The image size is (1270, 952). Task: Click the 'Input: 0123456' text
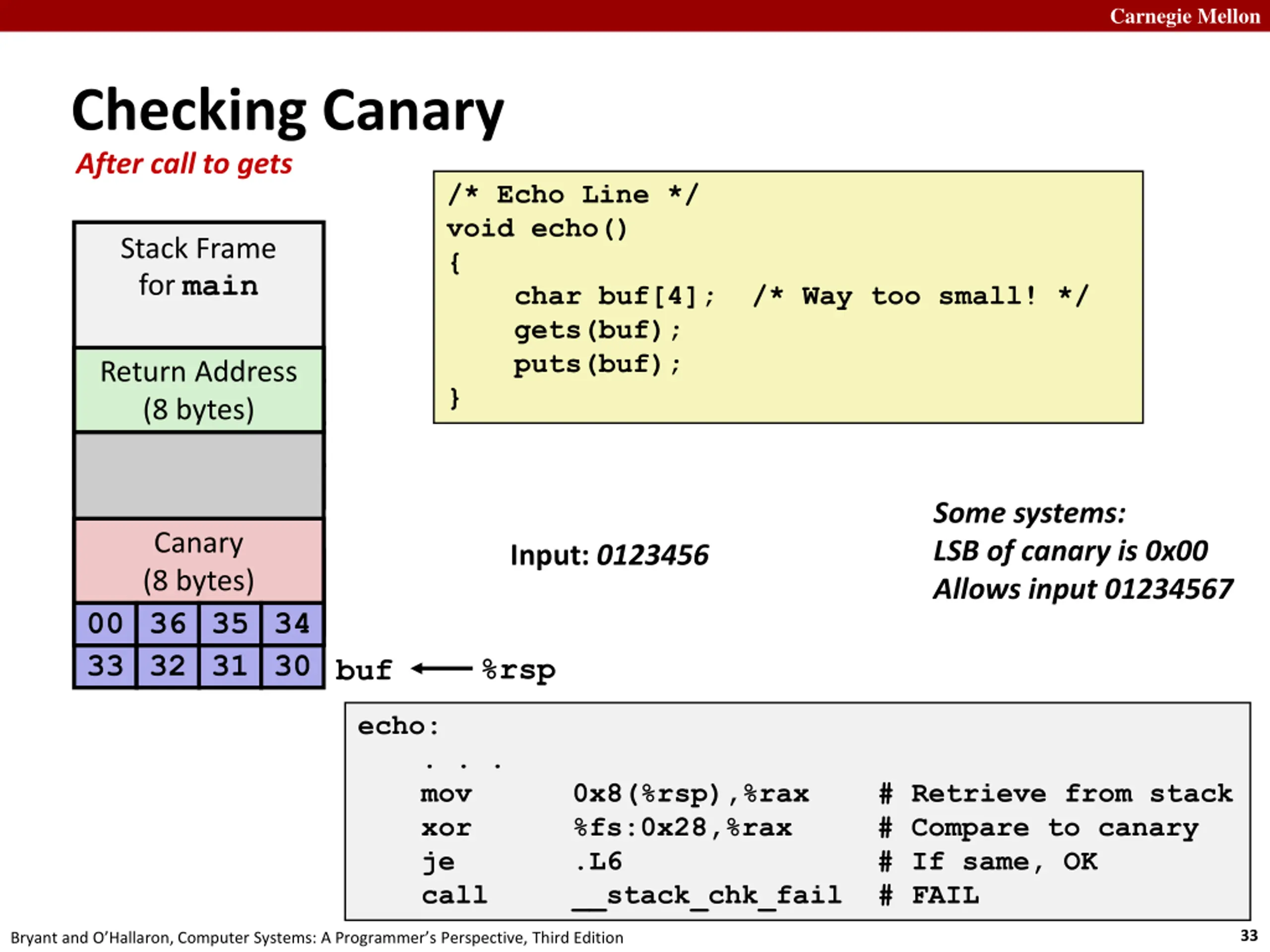610,555
